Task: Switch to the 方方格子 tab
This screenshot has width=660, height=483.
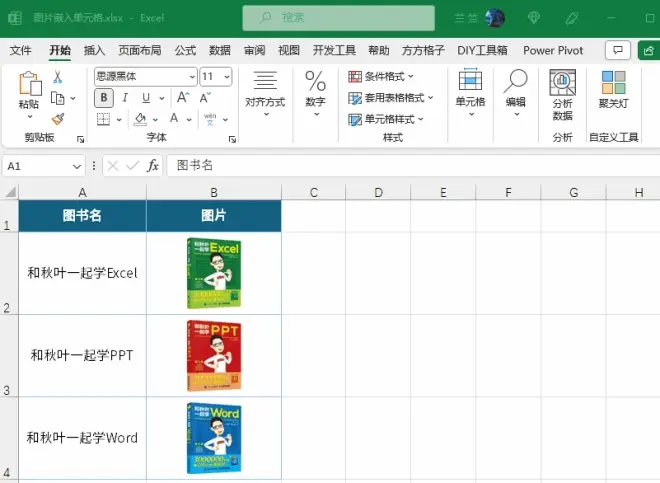Action: coord(423,50)
